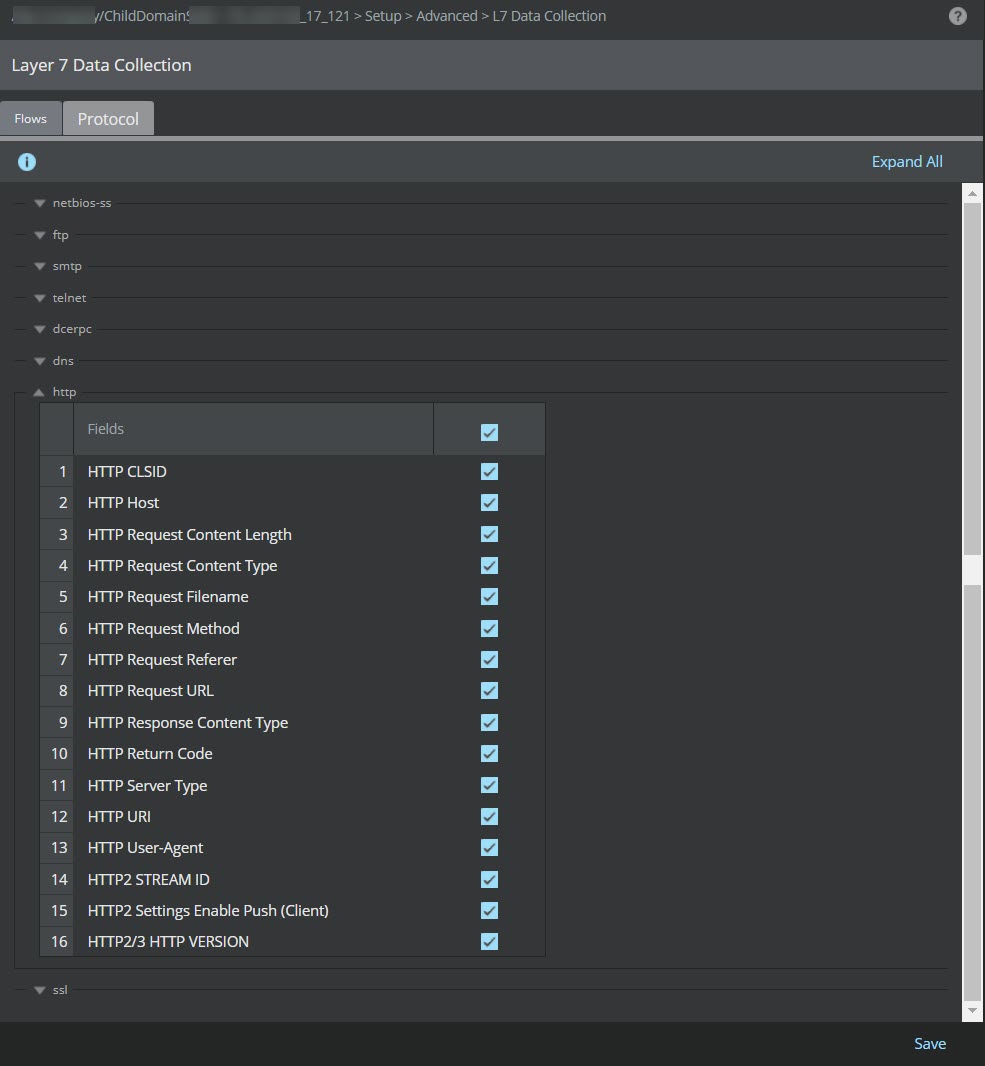The image size is (985, 1066).
Task: Click the Expand All link
Action: (907, 162)
